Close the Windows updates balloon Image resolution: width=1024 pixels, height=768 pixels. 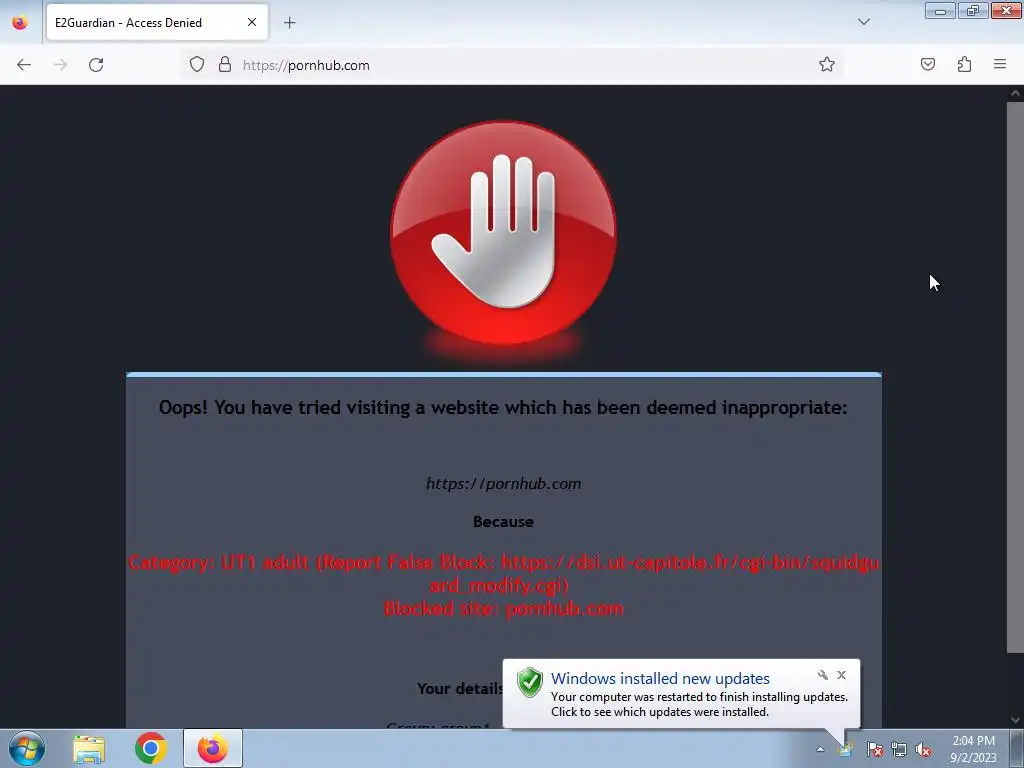tap(841, 675)
